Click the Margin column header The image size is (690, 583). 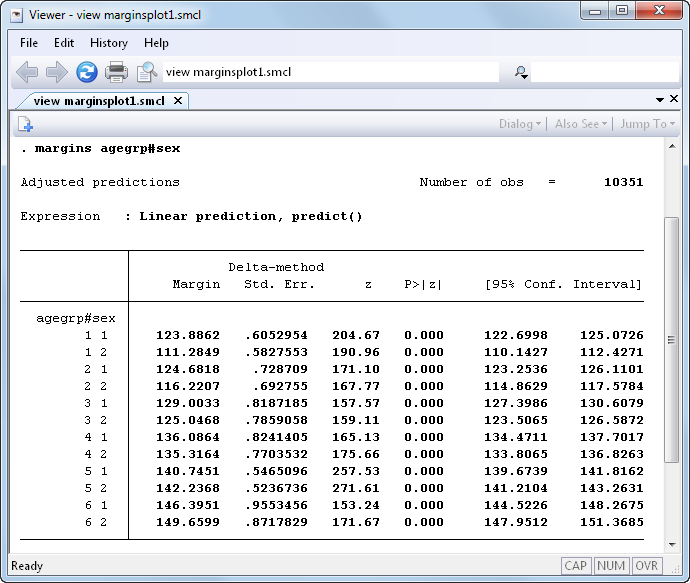coord(196,284)
